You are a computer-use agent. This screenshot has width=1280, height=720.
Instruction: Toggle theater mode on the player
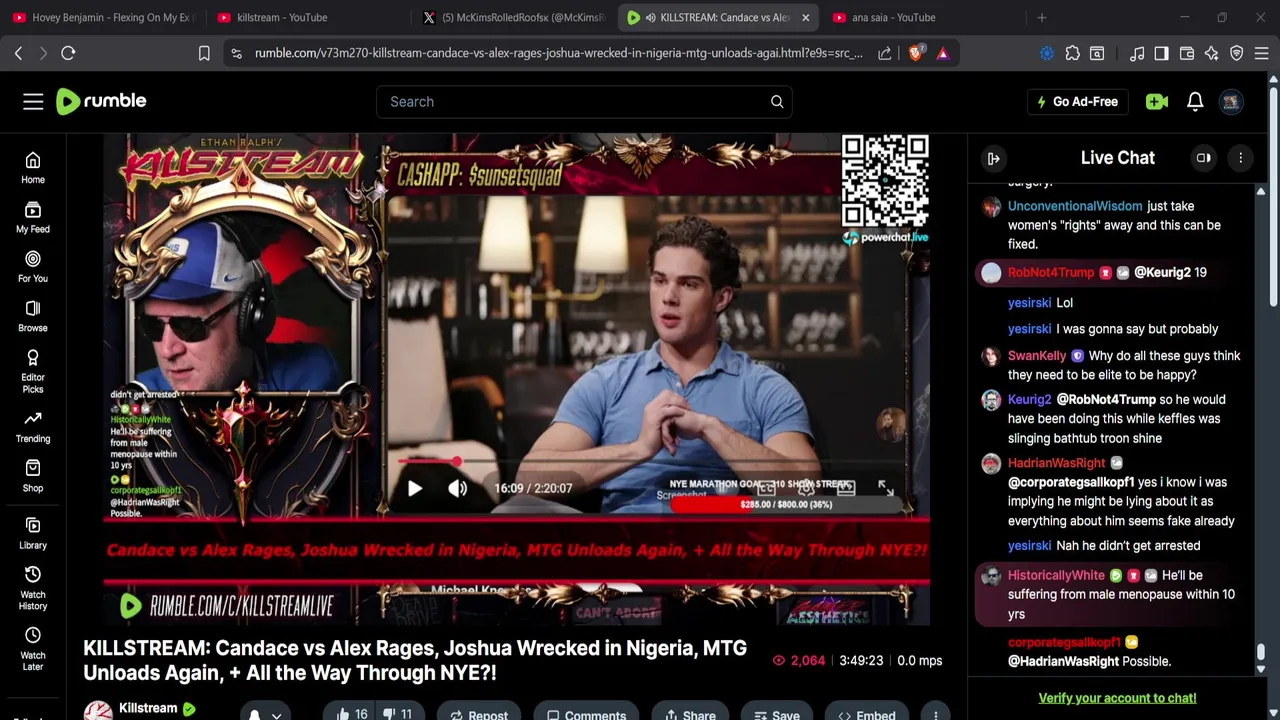click(846, 488)
